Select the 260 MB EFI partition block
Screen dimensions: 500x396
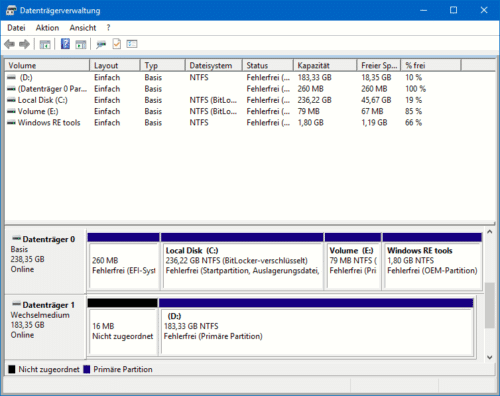coord(123,261)
